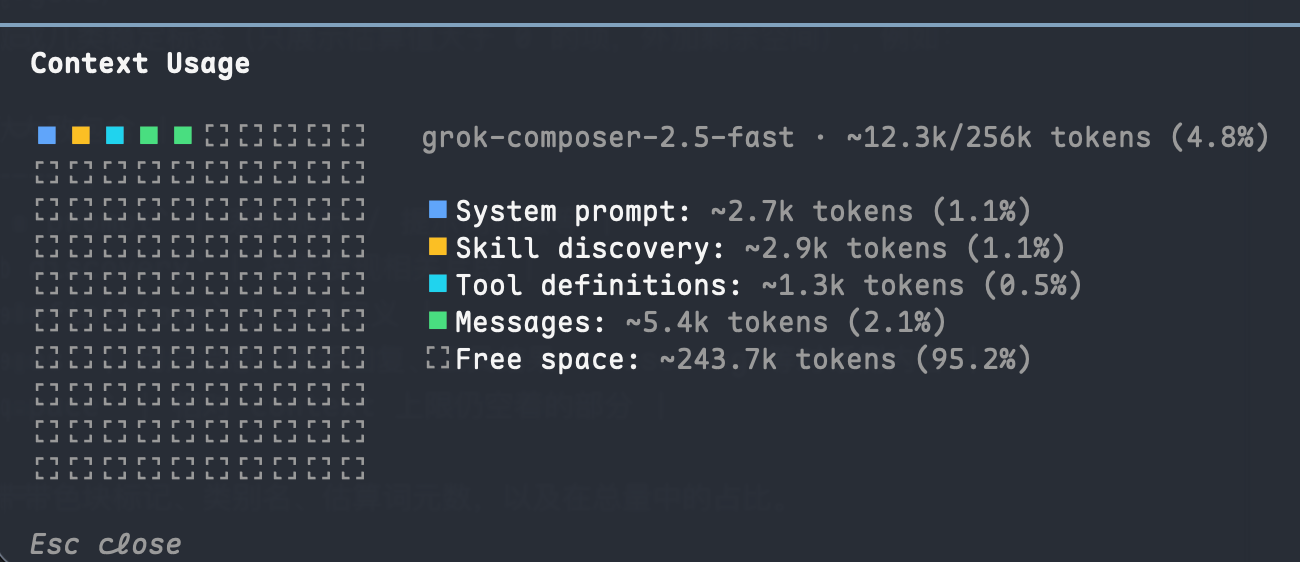Select the grok-composer-2.5-fast model name
1300x562 pixels.
(608, 137)
